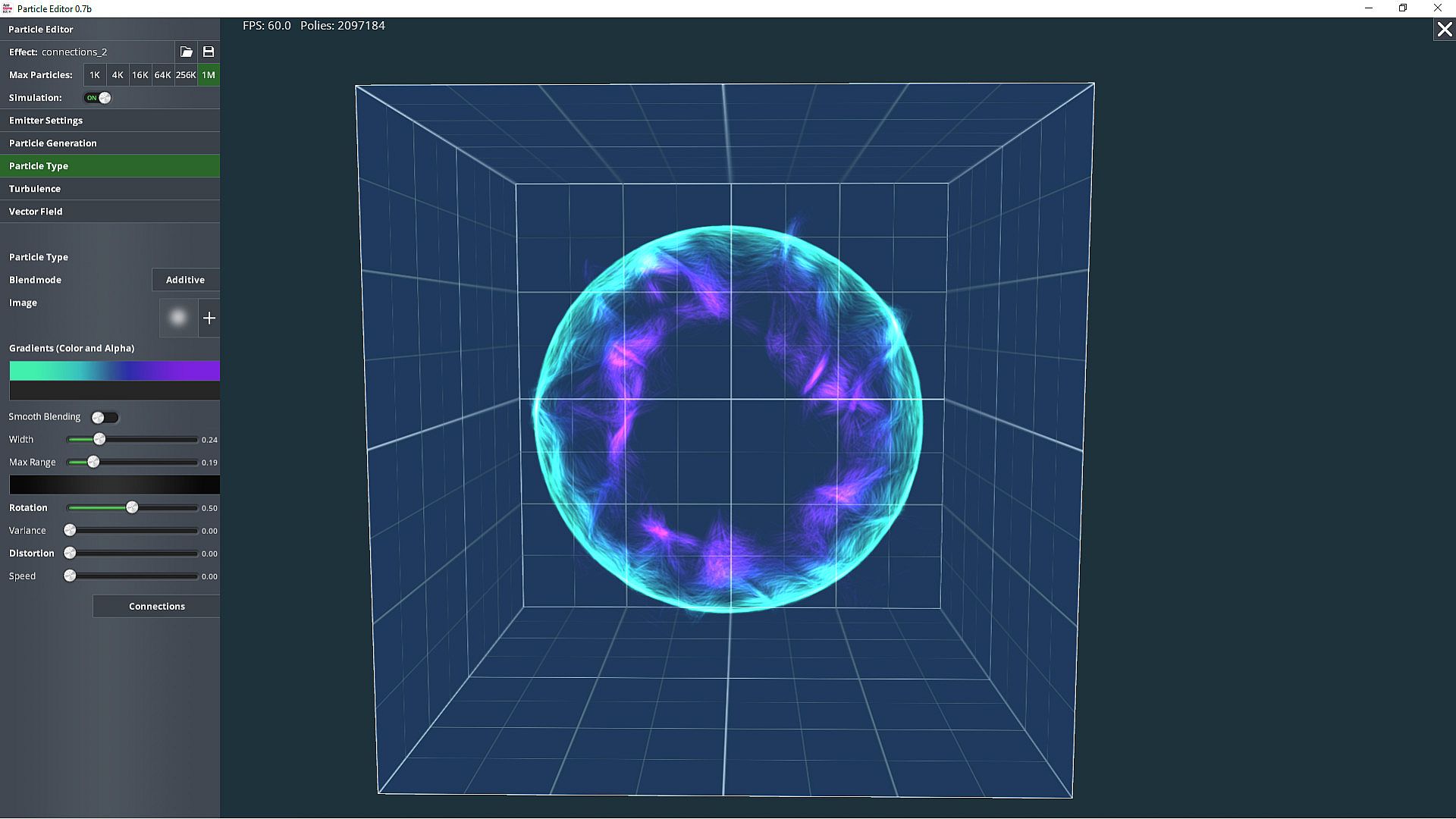Restore down the application window
Screen dimensions: 1456x819
[x=1403, y=8]
